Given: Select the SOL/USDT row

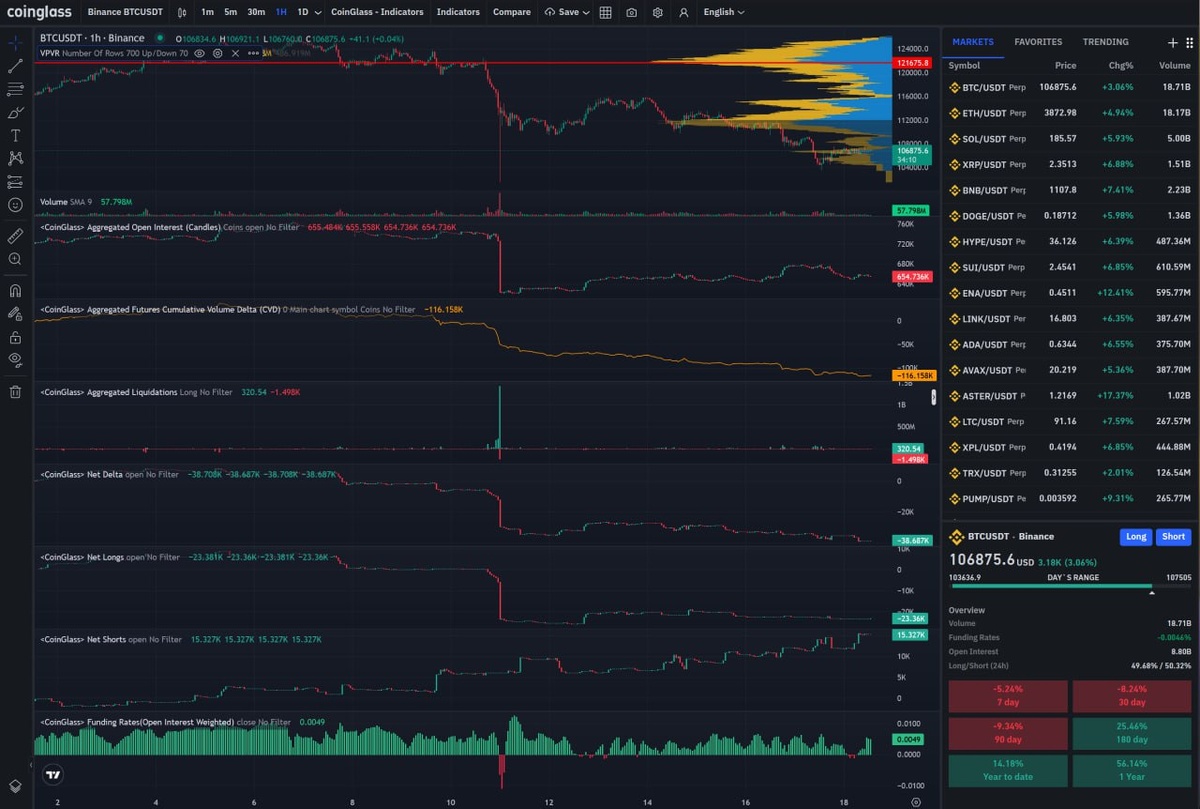Looking at the screenshot, I should coord(1070,138).
